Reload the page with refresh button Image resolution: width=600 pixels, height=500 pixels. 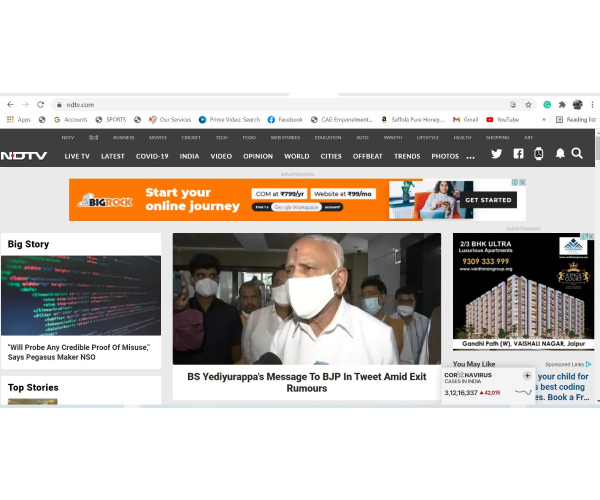(41, 104)
